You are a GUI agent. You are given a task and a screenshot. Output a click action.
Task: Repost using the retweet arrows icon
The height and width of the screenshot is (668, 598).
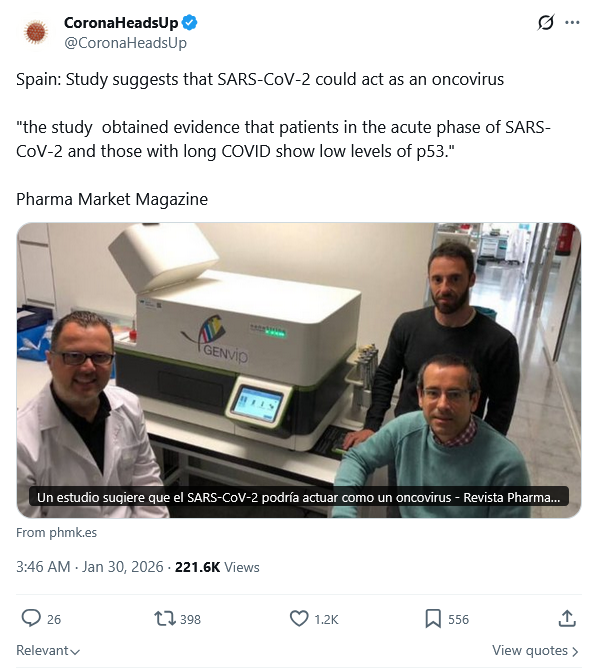tap(165, 619)
